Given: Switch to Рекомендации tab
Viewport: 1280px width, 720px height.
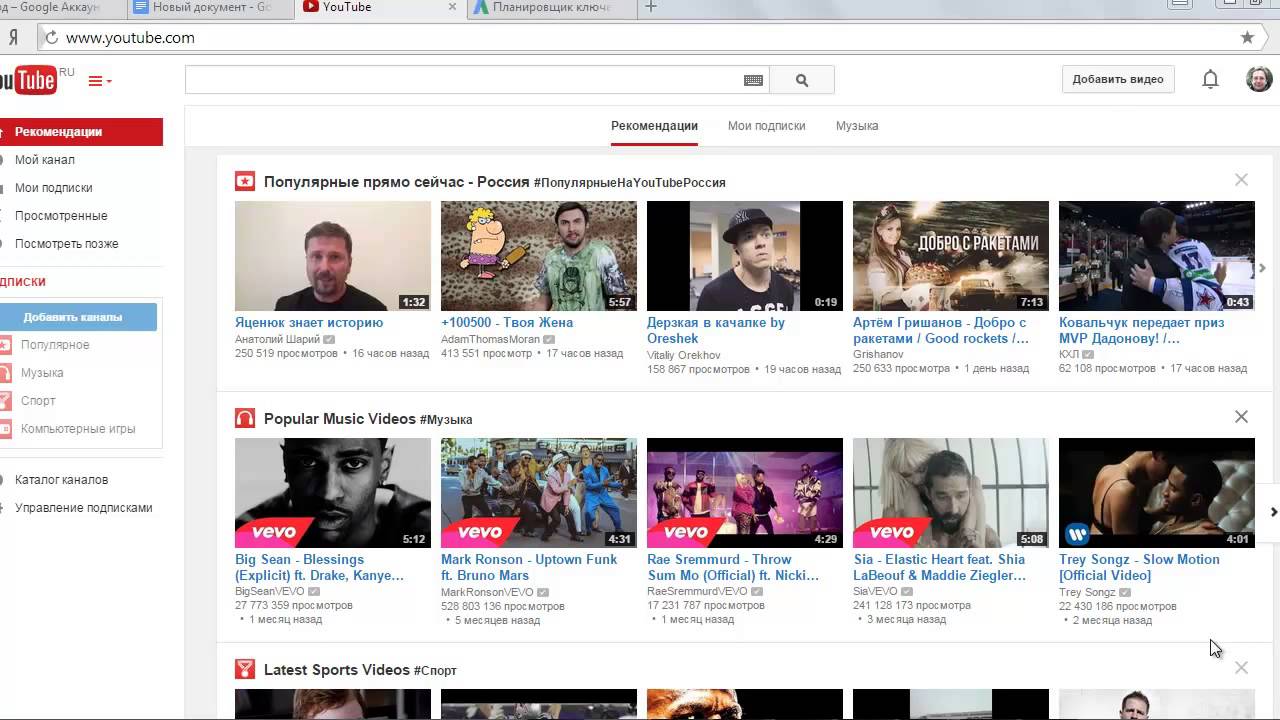Looking at the screenshot, I should pos(654,126).
